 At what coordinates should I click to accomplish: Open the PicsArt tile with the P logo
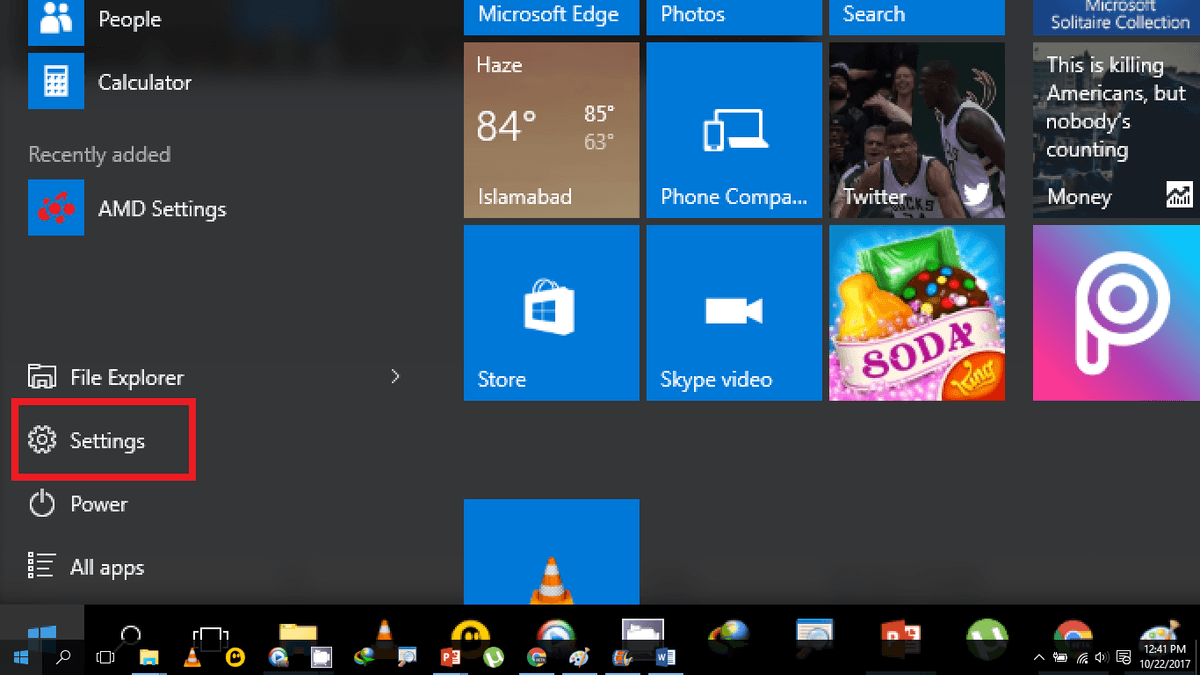[x=1116, y=312]
